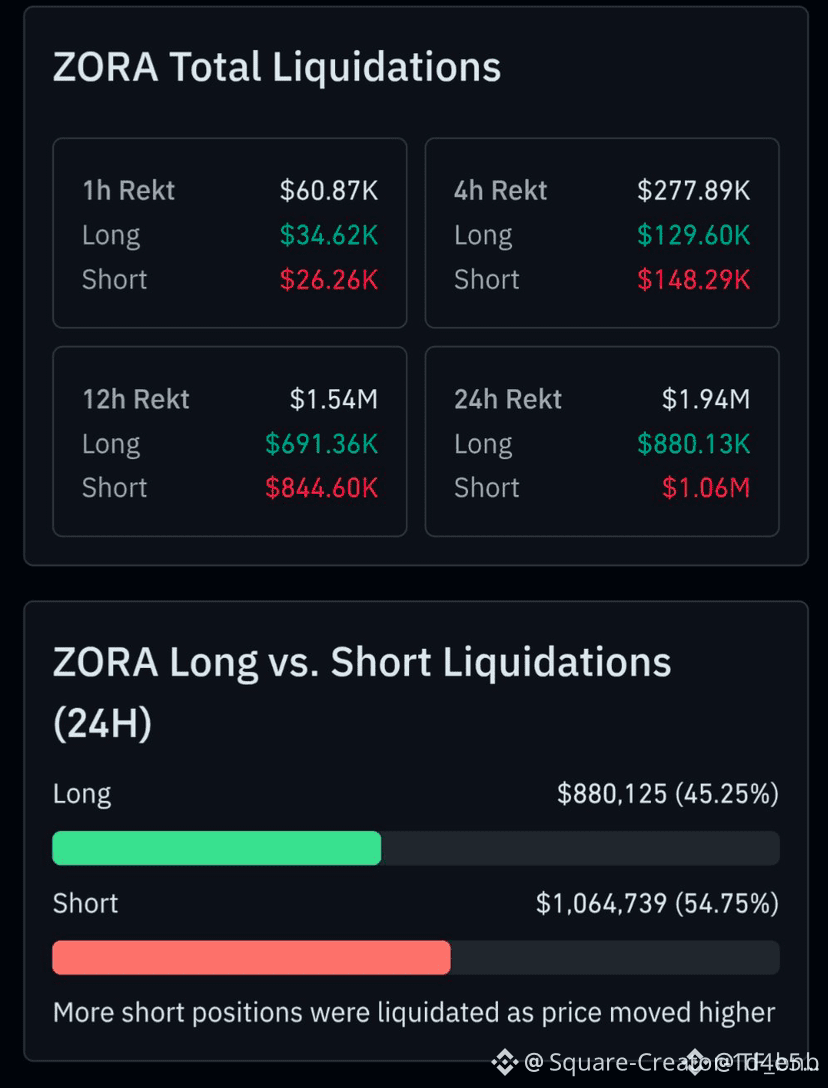The image size is (828, 1088).
Task: Select the 1h Rekt card
Action: click(230, 233)
